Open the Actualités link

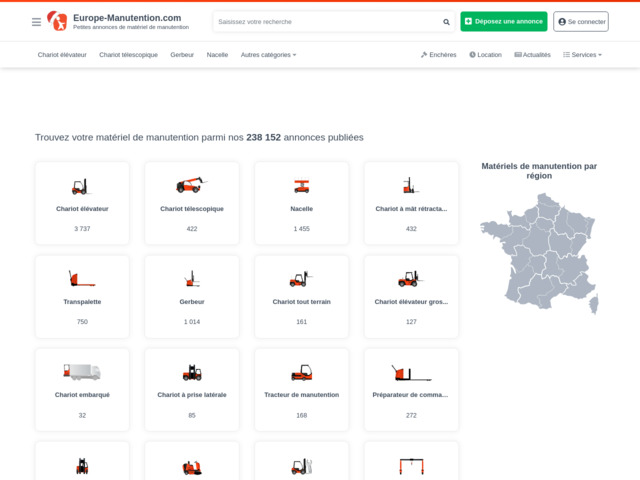tap(532, 55)
